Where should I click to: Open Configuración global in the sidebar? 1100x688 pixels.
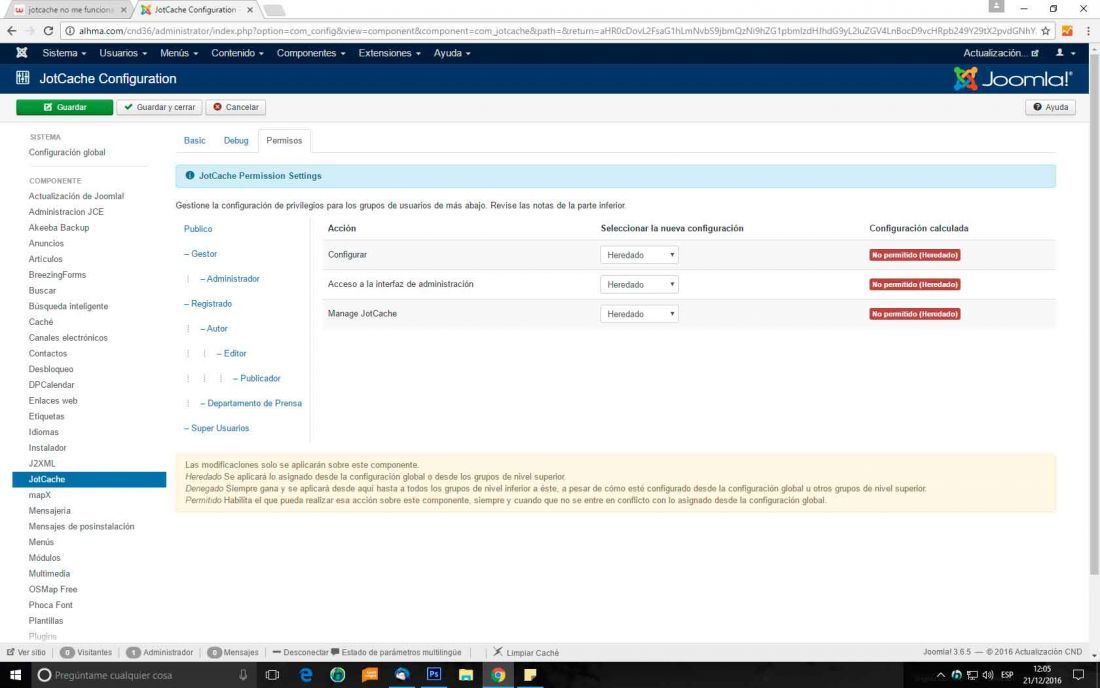point(67,152)
